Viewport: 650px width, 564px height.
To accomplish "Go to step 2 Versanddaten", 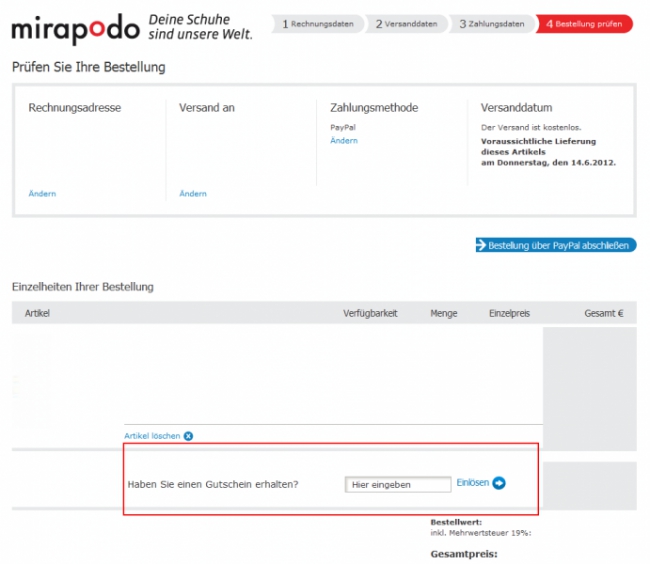I will 406,24.
